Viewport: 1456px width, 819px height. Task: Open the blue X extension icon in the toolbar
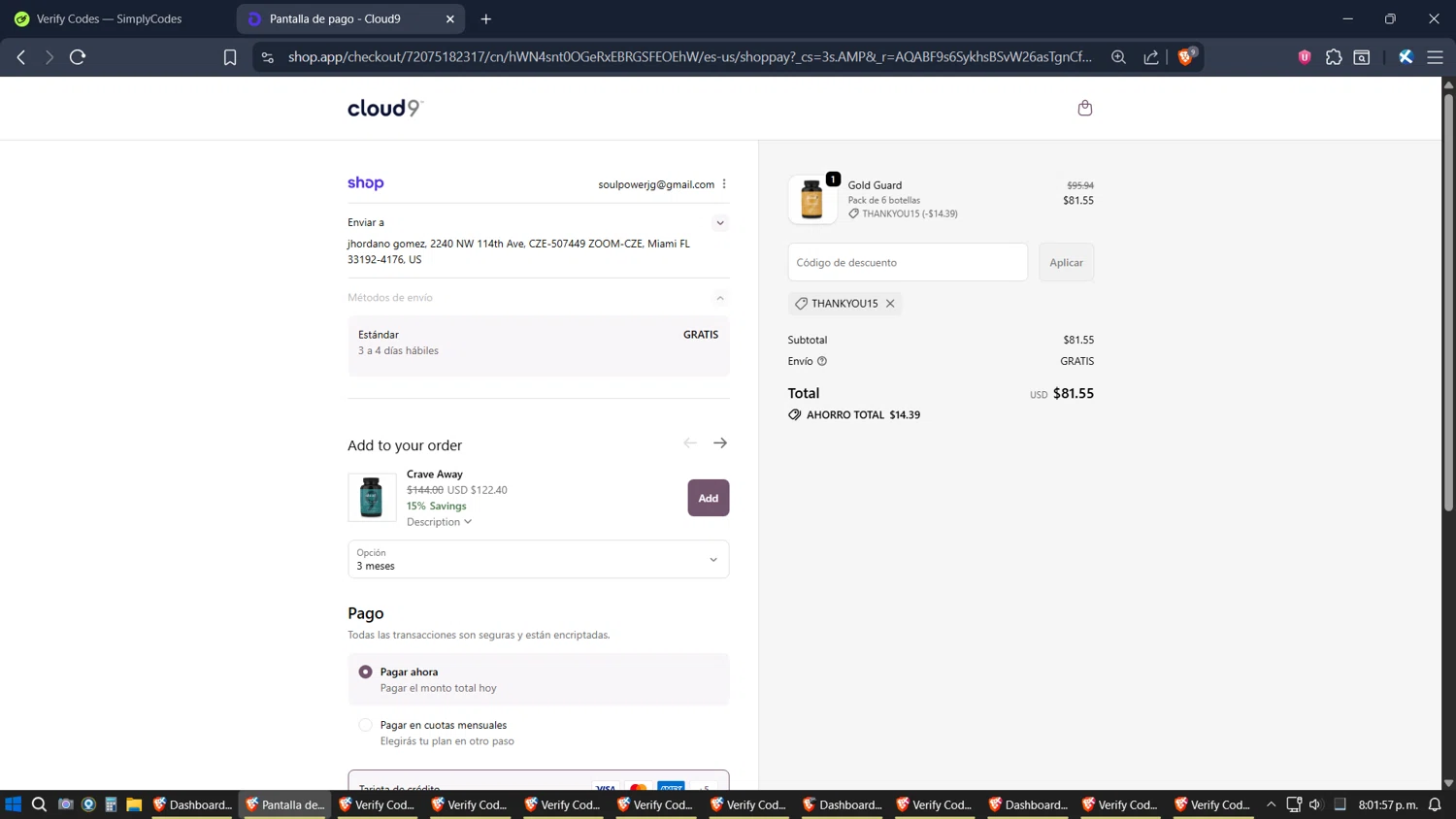pyautogui.click(x=1406, y=57)
